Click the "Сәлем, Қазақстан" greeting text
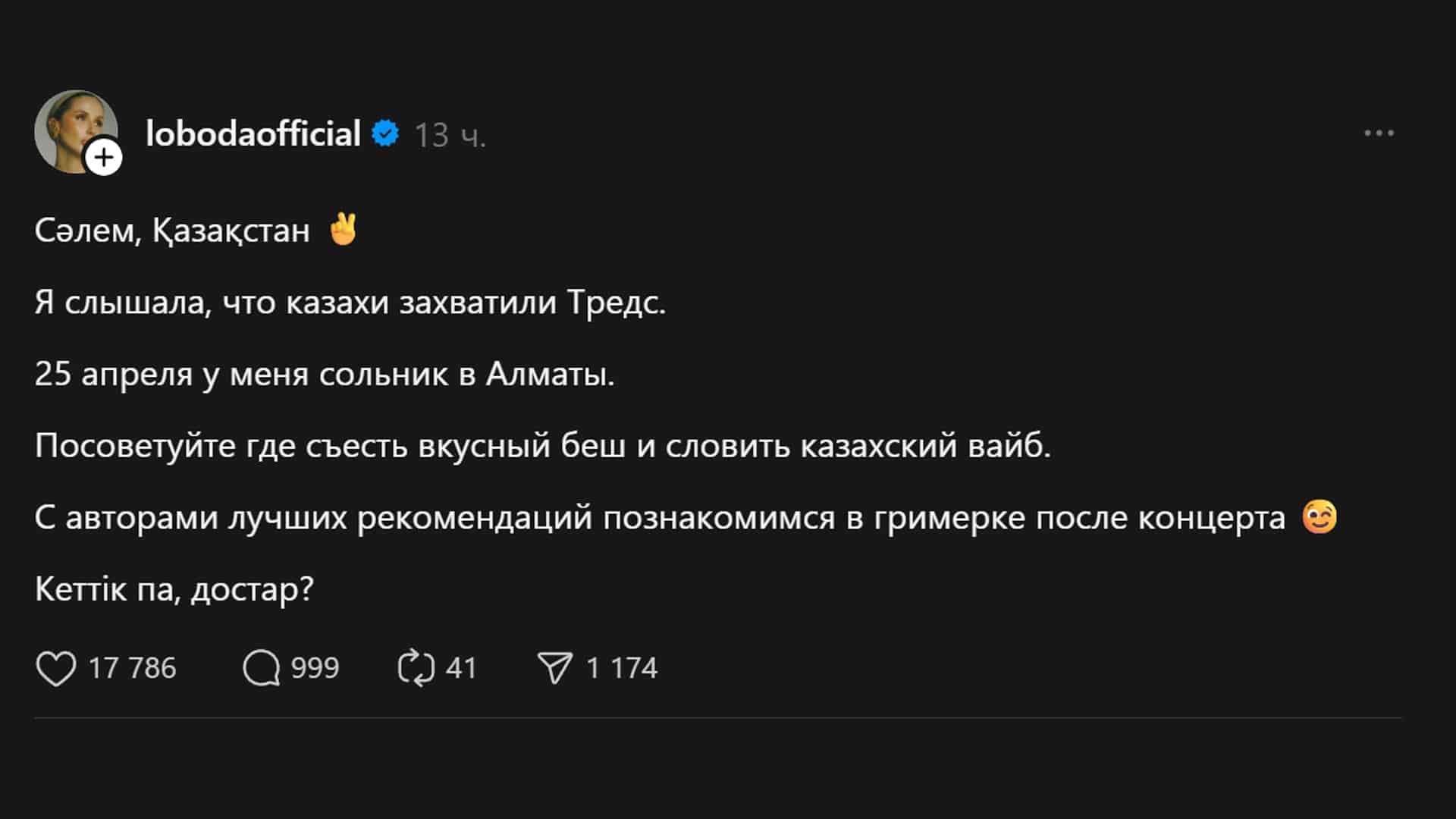 click(x=172, y=231)
